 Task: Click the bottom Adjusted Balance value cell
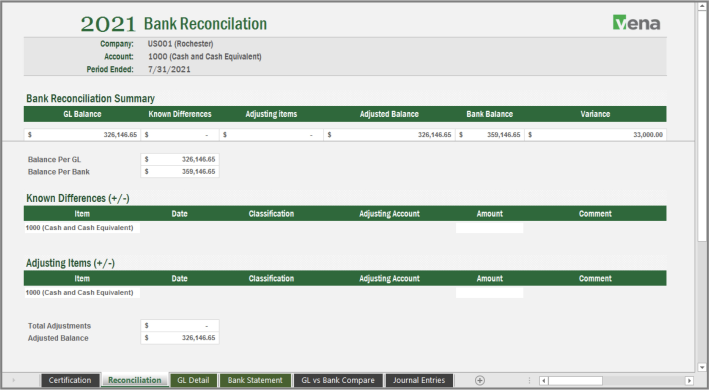(x=180, y=338)
